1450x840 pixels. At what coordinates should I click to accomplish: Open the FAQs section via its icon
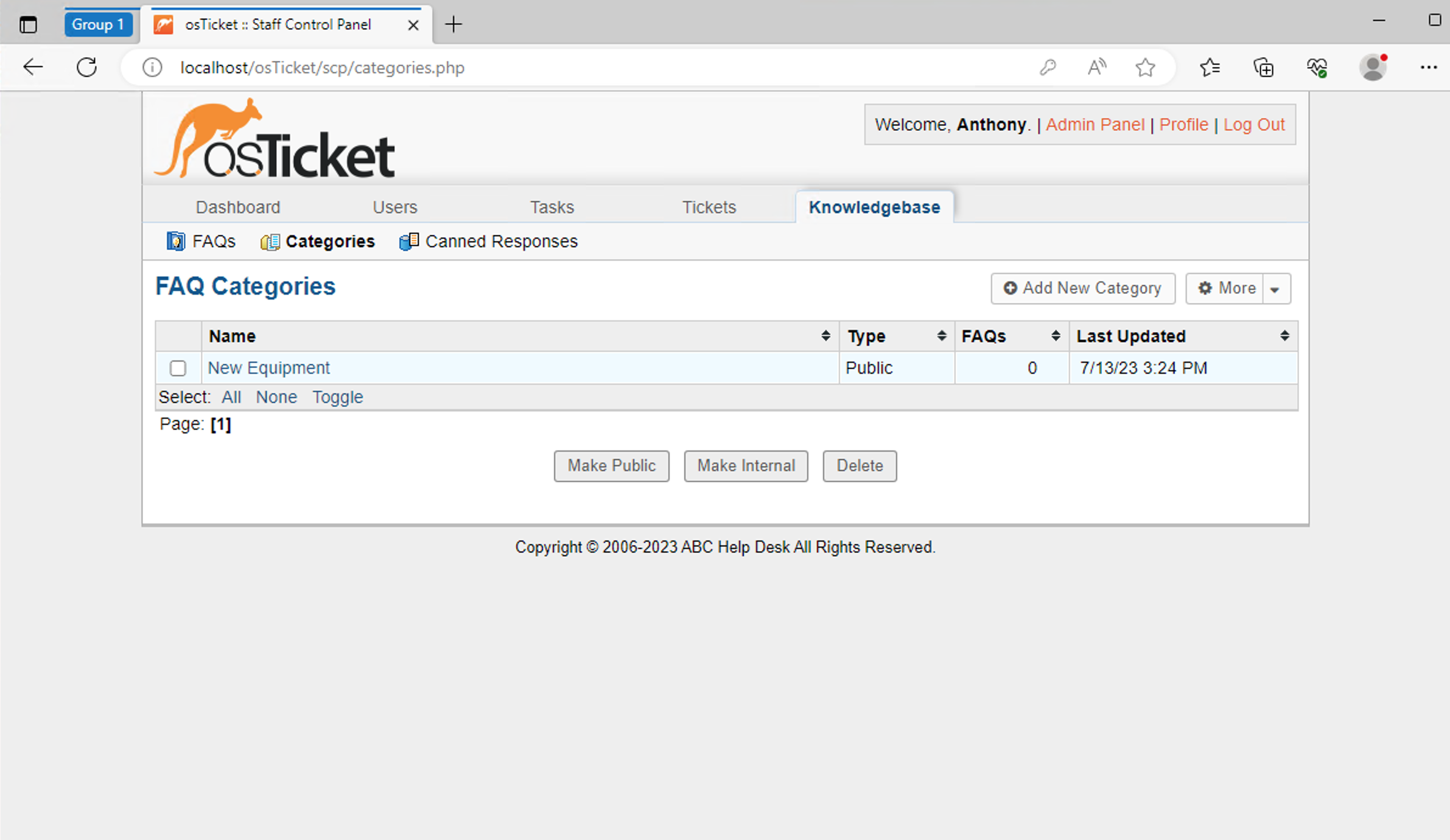[x=175, y=241]
